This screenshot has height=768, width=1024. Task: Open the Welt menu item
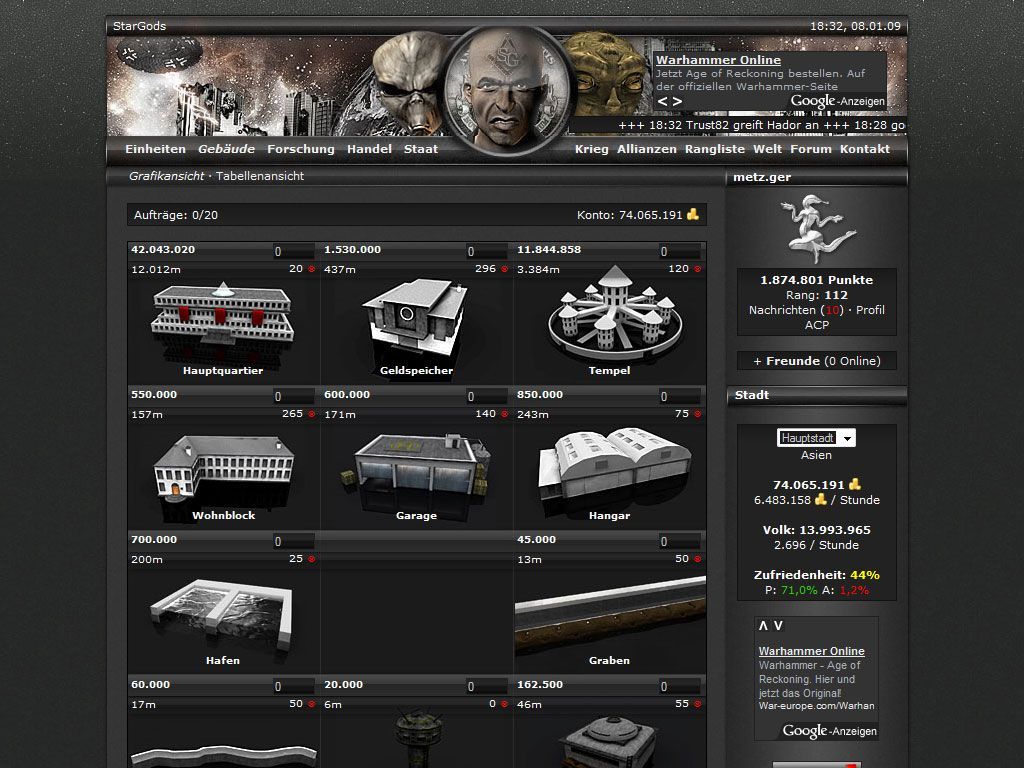coord(767,149)
